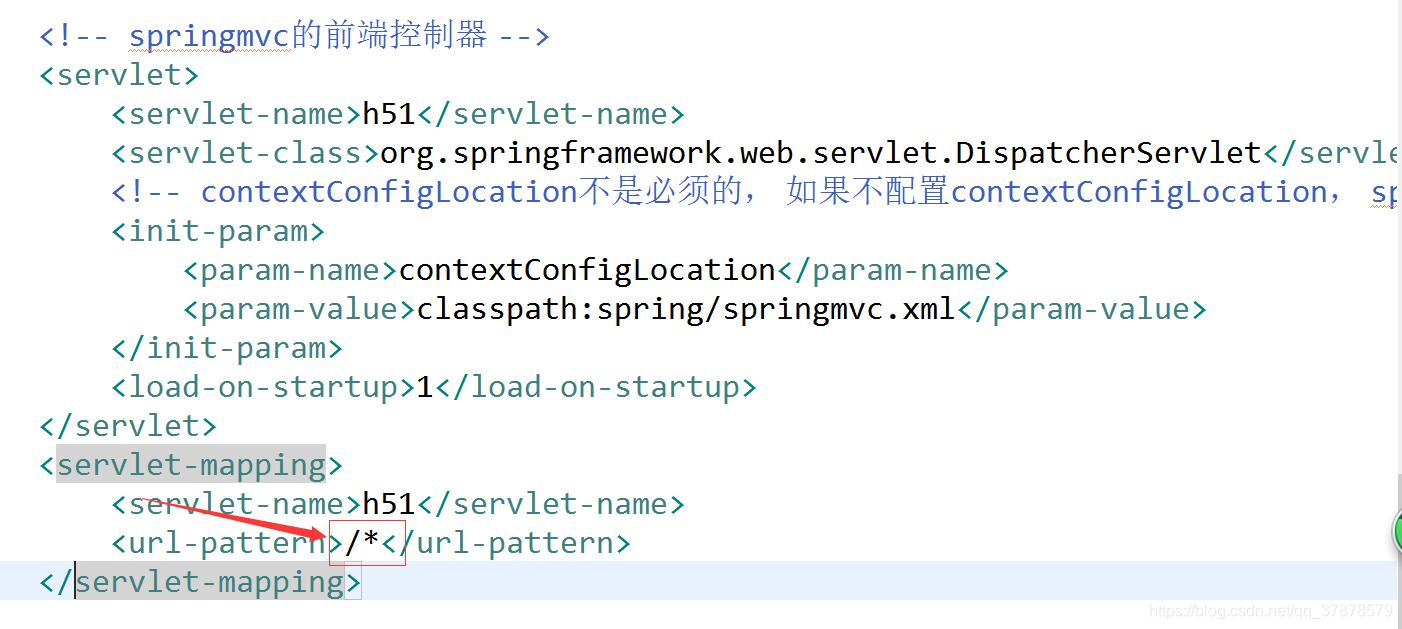Place cursor at text caret before servlet-mapping
The height and width of the screenshot is (629, 1402).
click(x=75, y=581)
